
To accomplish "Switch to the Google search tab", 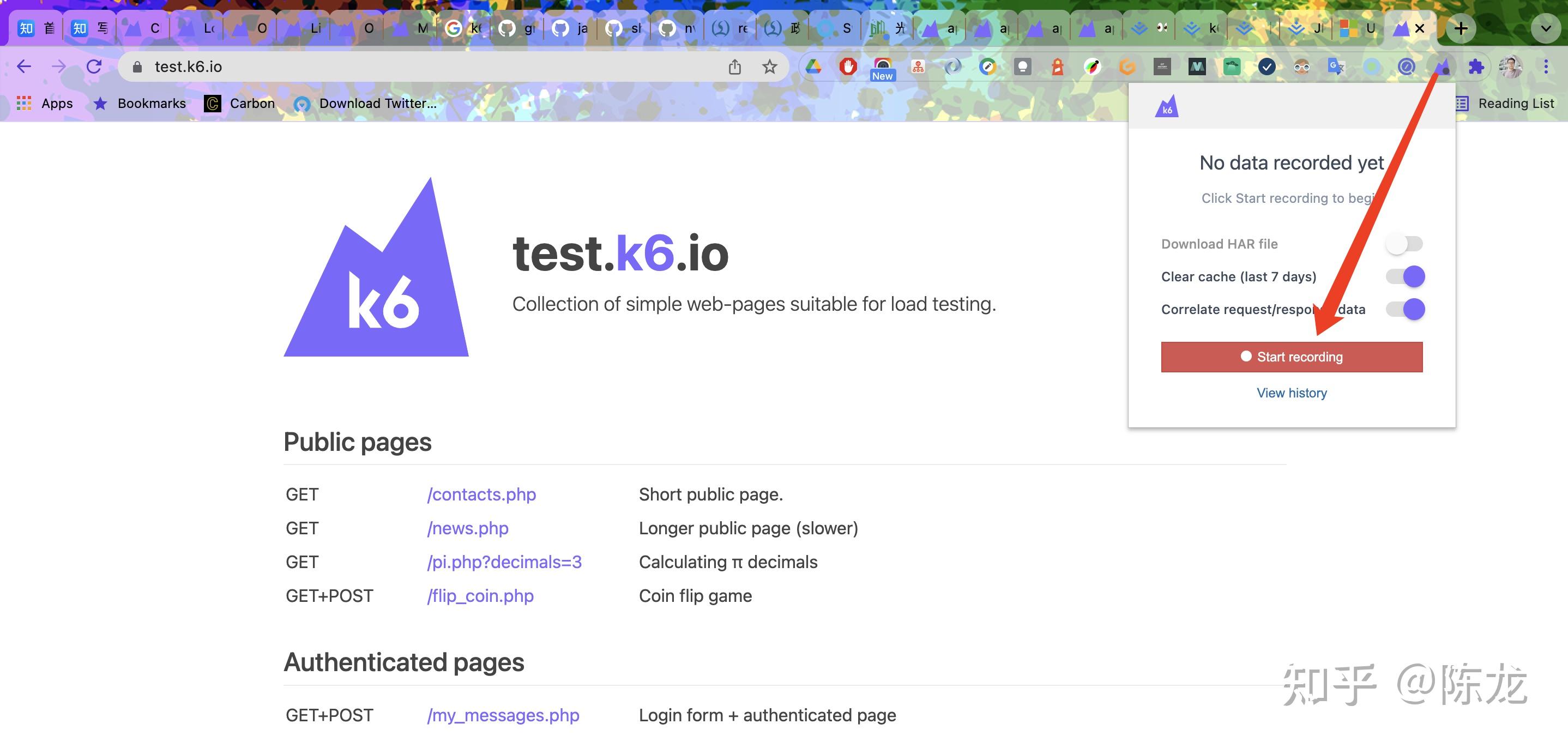I will pyautogui.click(x=463, y=28).
